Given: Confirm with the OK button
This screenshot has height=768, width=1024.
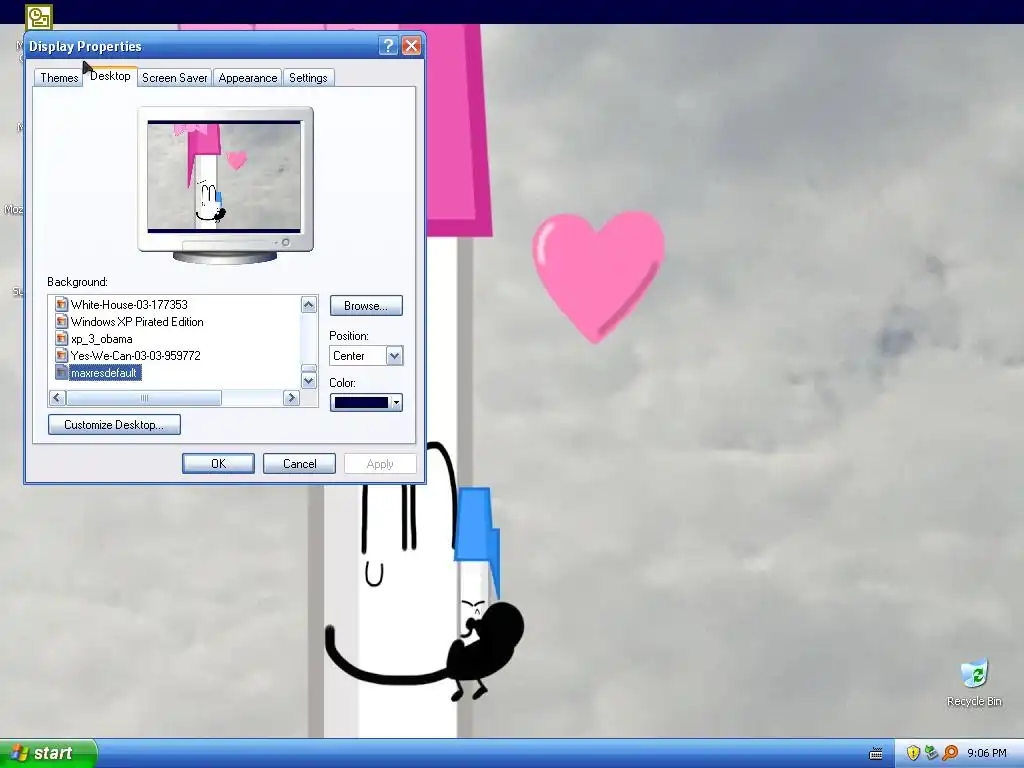Looking at the screenshot, I should click(x=218, y=464).
